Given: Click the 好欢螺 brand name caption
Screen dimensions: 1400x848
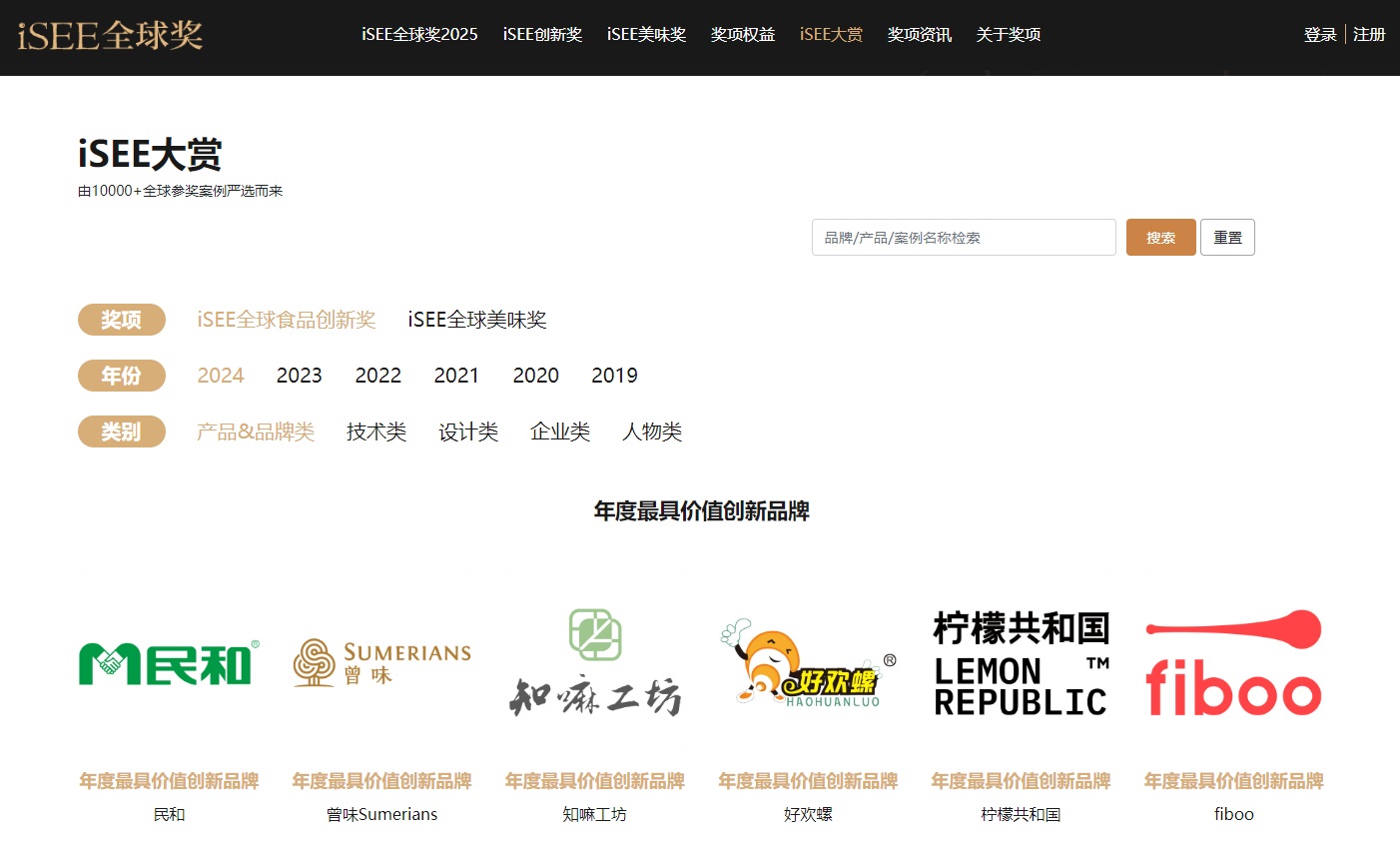Looking at the screenshot, I should (x=808, y=814).
